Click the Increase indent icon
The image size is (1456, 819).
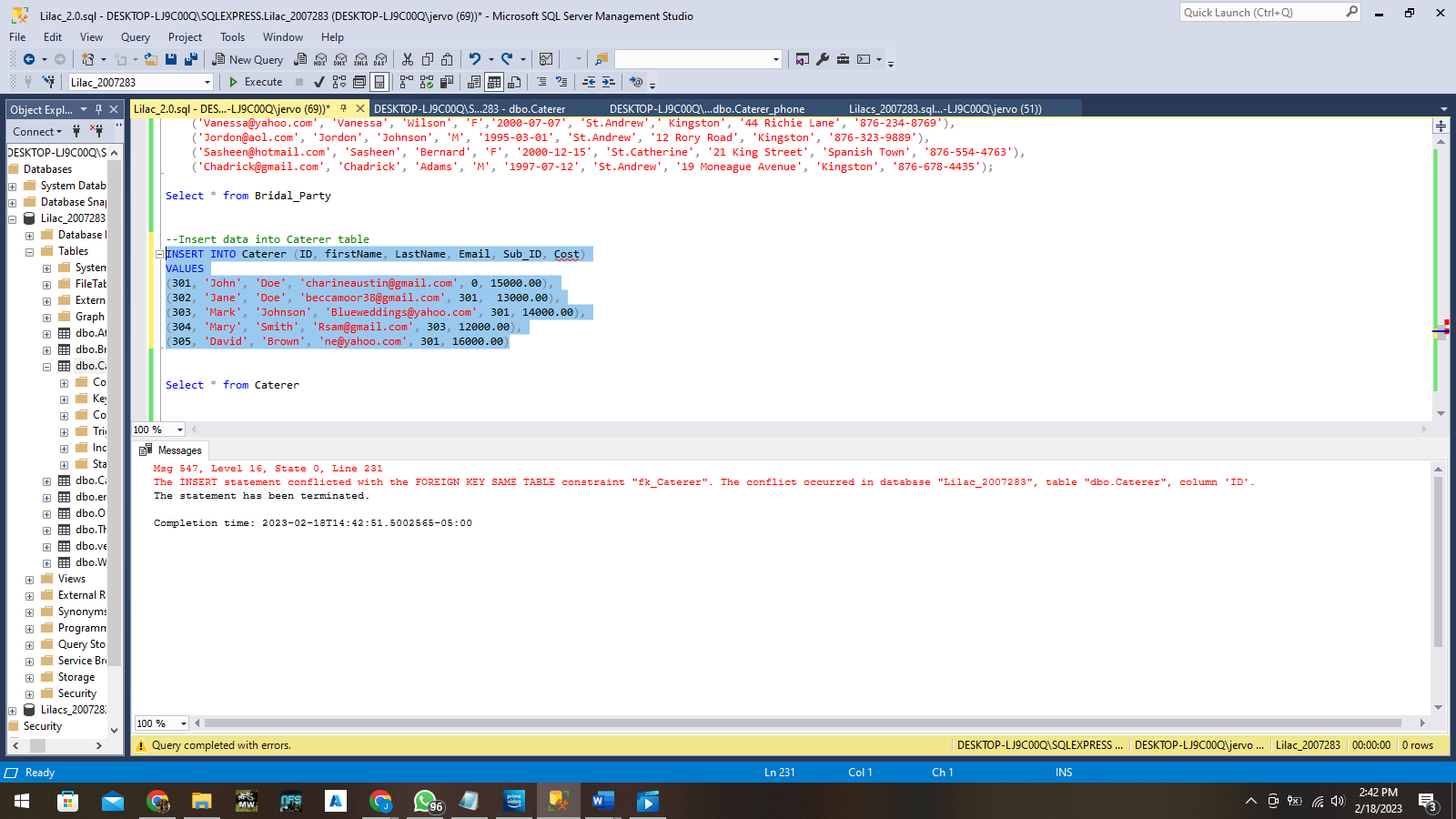609,82
